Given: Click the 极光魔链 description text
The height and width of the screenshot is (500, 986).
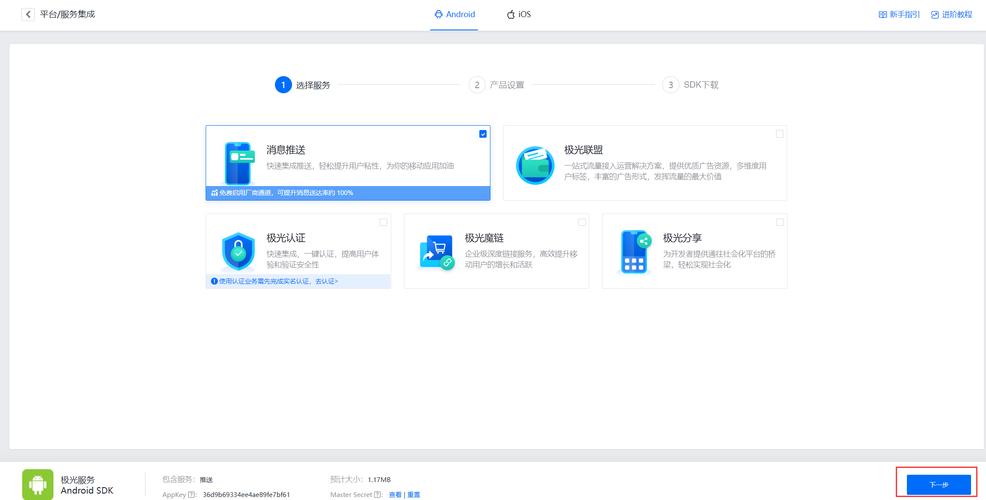Looking at the screenshot, I should click(521, 259).
